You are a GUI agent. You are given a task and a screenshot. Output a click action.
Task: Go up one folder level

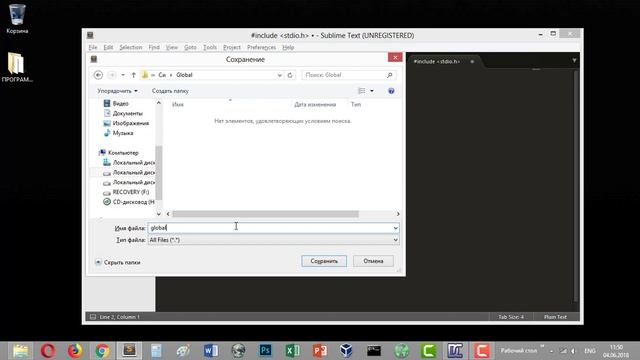[x=133, y=75]
